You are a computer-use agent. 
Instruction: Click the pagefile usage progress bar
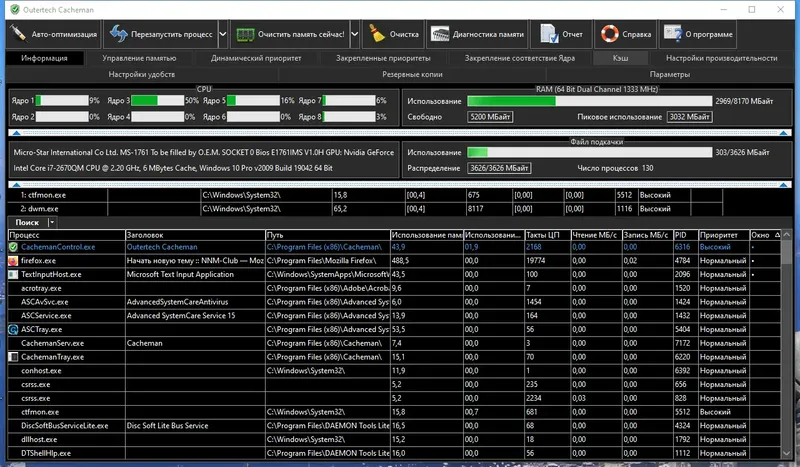pyautogui.click(x=589, y=152)
